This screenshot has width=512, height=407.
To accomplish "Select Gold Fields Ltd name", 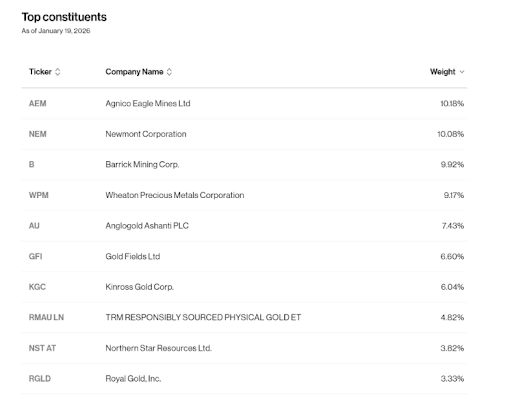I will (x=133, y=256).
